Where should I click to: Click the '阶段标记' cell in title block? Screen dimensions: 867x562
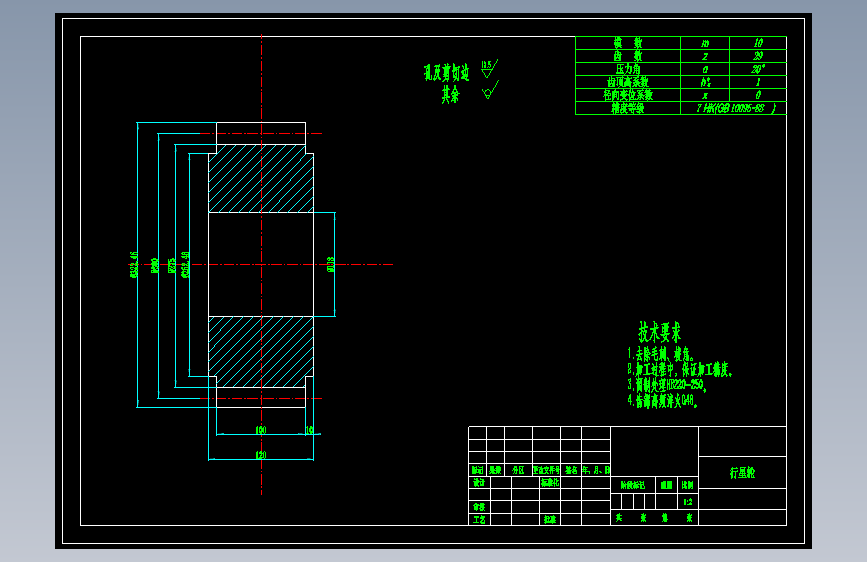[633, 485]
